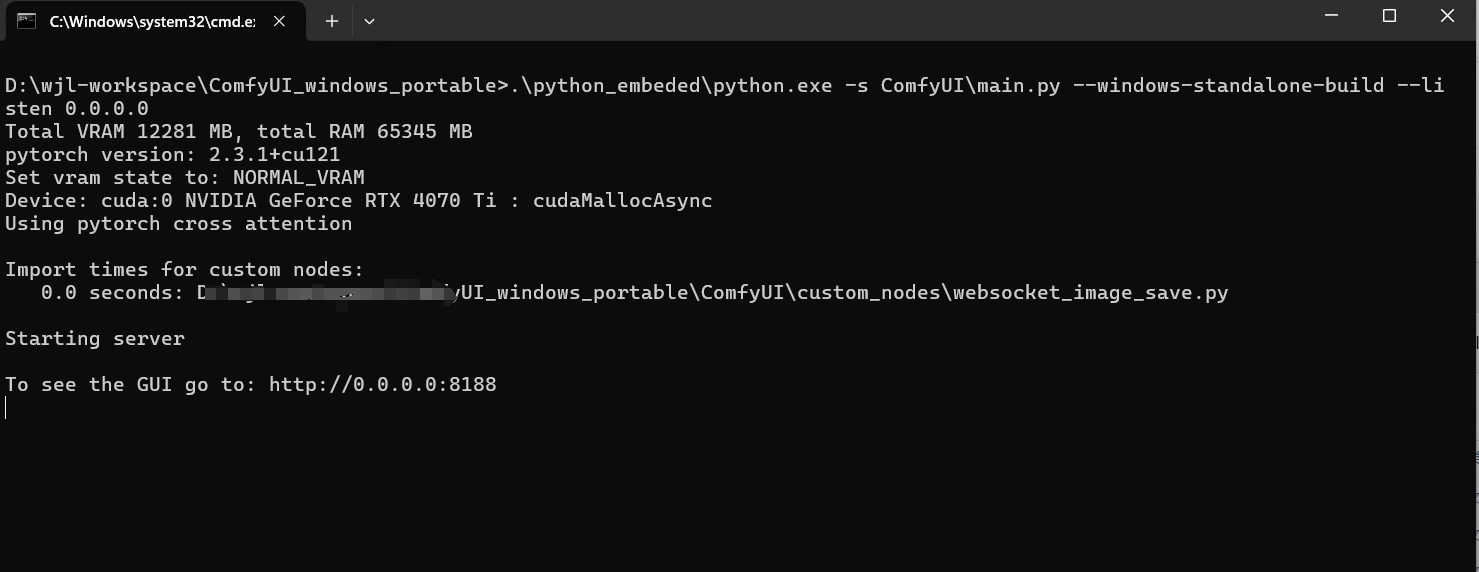This screenshot has height=572, width=1479.
Task: Click the NVIDIA GeForce RTX 4070 Ti device line
Action: click(358, 201)
